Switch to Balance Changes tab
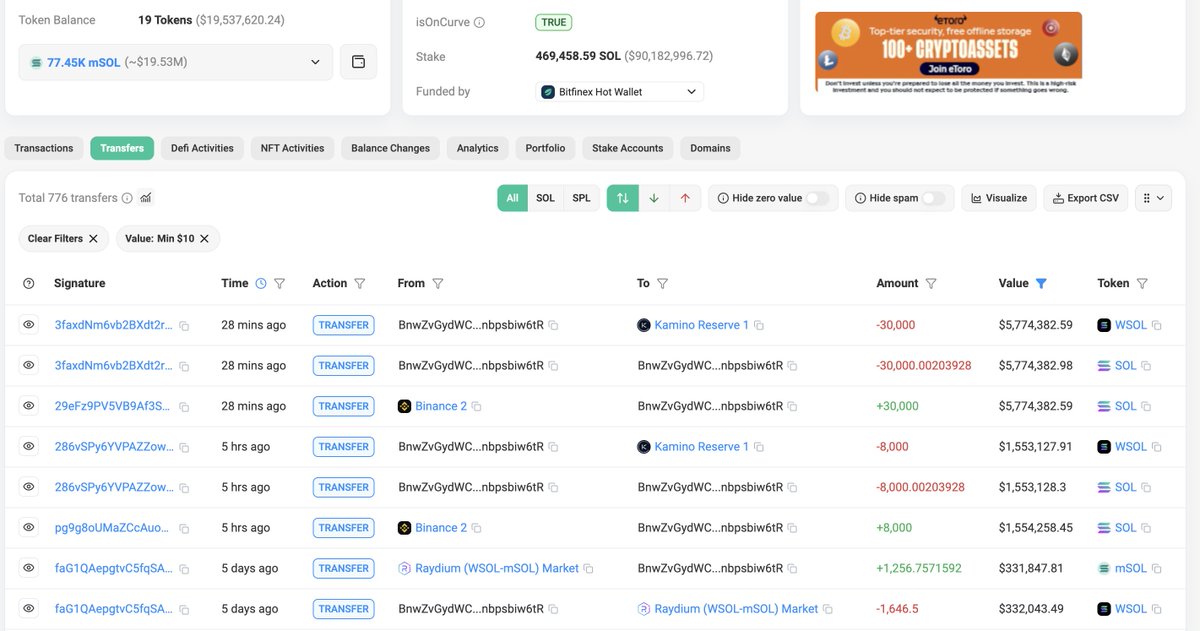This screenshot has height=631, width=1200. pos(390,148)
